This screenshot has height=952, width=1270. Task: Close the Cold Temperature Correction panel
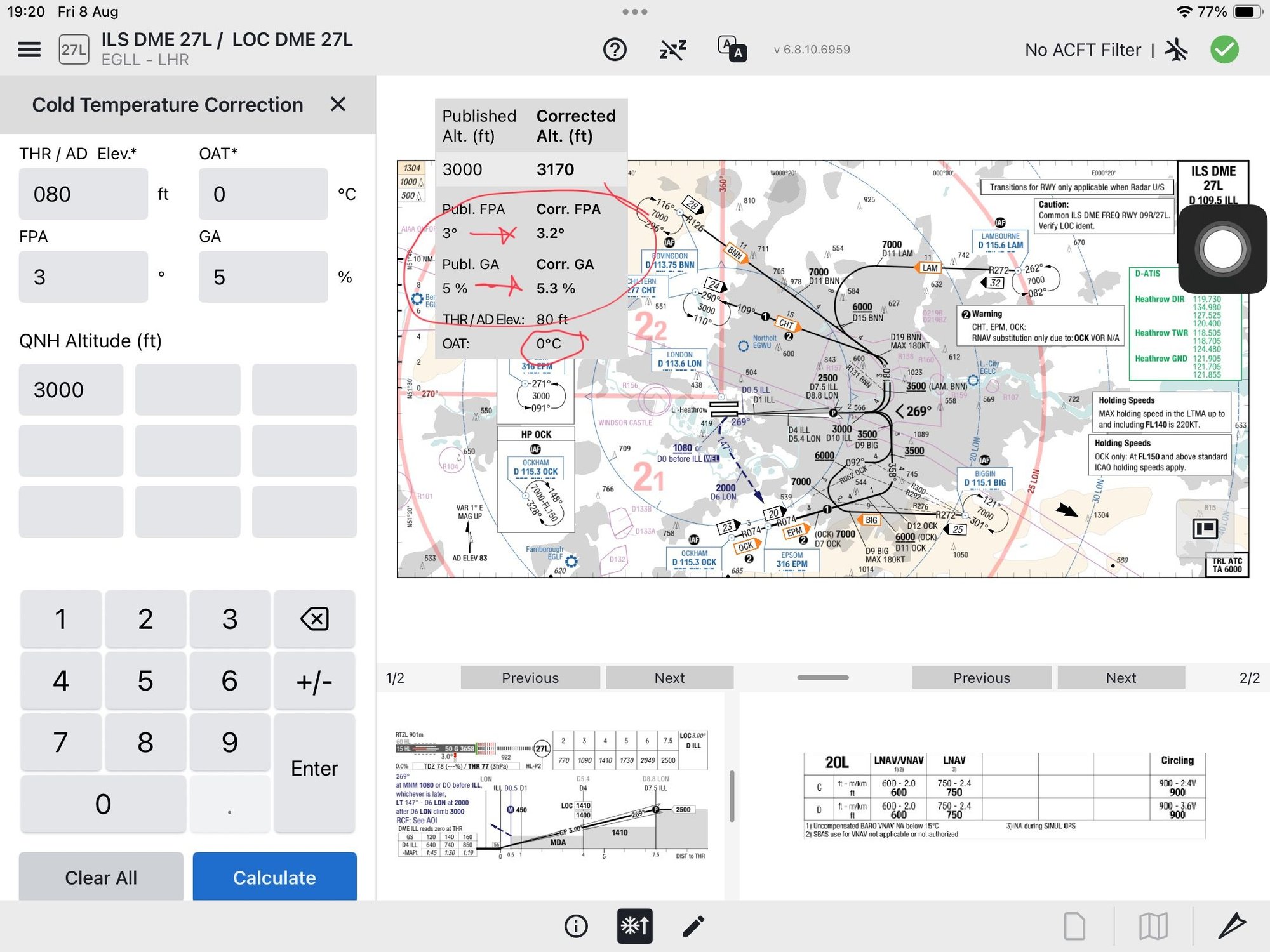(338, 105)
